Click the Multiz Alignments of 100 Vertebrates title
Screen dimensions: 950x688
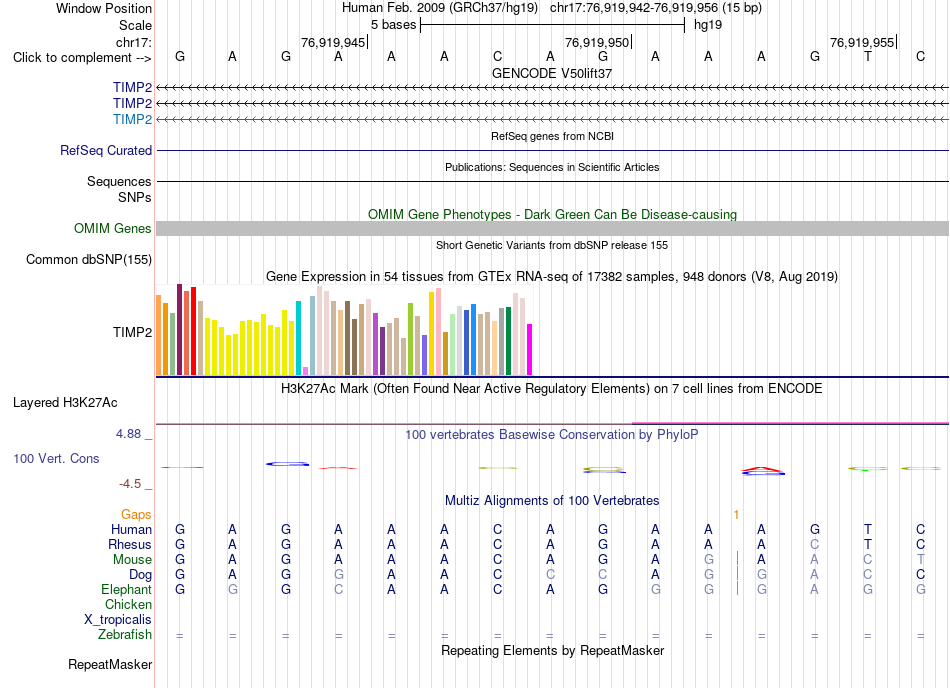552,500
